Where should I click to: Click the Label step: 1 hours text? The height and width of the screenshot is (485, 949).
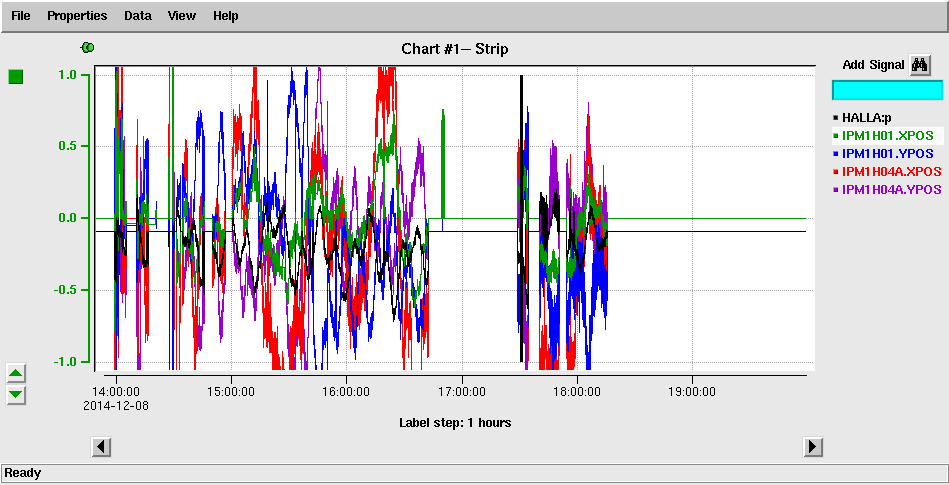[455, 423]
